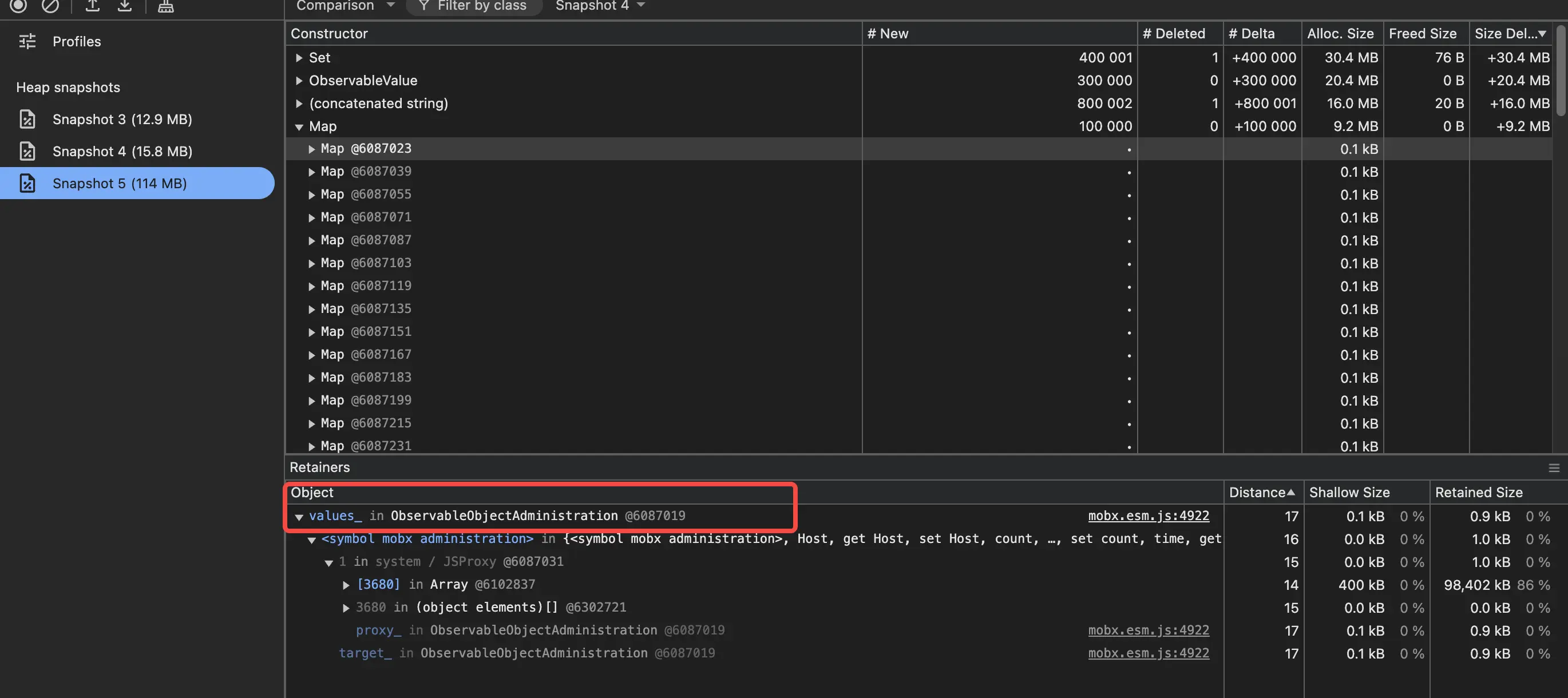Click the save profile download icon

pyautogui.click(x=125, y=6)
